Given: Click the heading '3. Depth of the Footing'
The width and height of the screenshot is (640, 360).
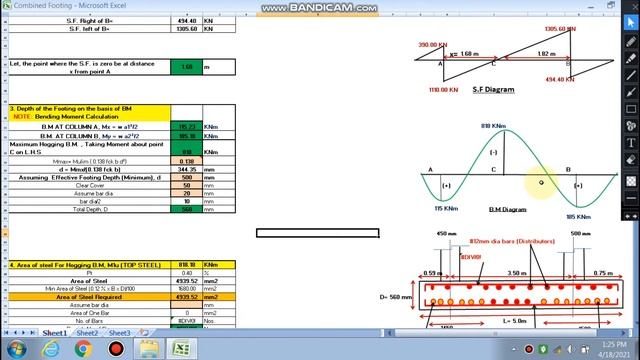Looking at the screenshot, I should (x=70, y=109).
